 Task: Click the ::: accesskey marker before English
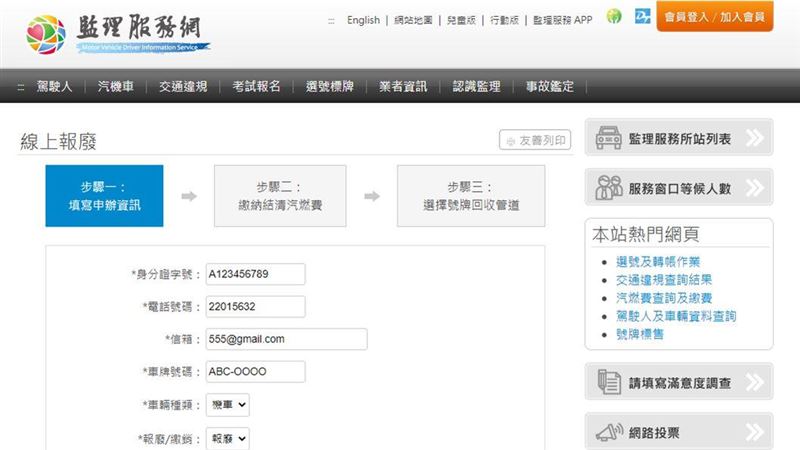(x=331, y=21)
